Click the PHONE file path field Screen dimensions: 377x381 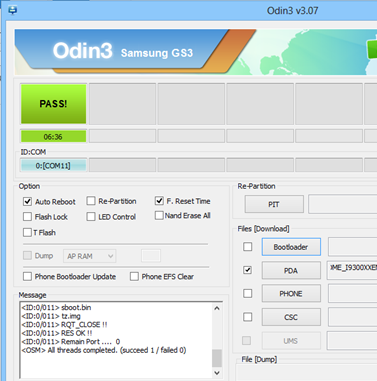point(352,293)
